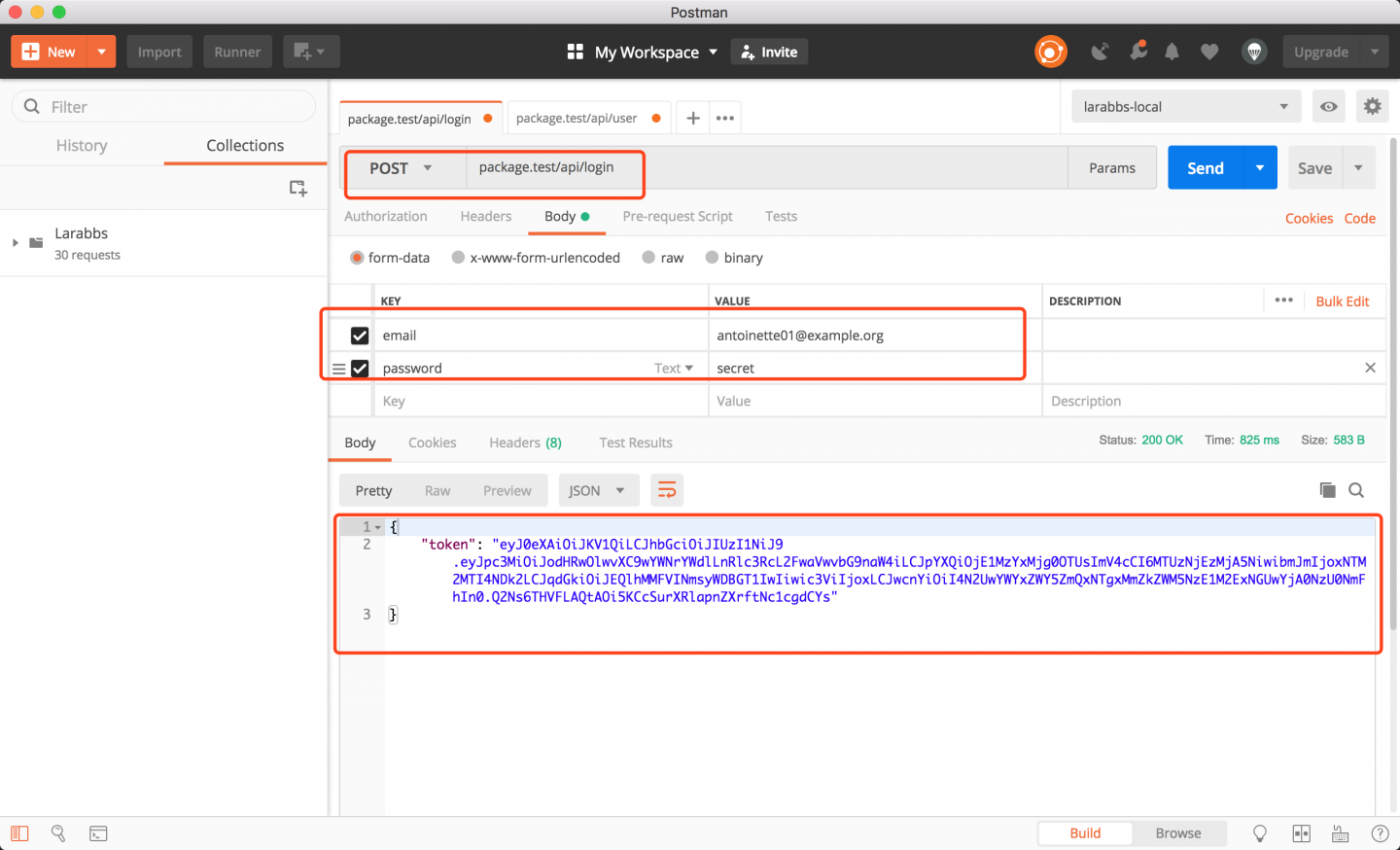Switch to package.test/api/user request tab

click(577, 118)
